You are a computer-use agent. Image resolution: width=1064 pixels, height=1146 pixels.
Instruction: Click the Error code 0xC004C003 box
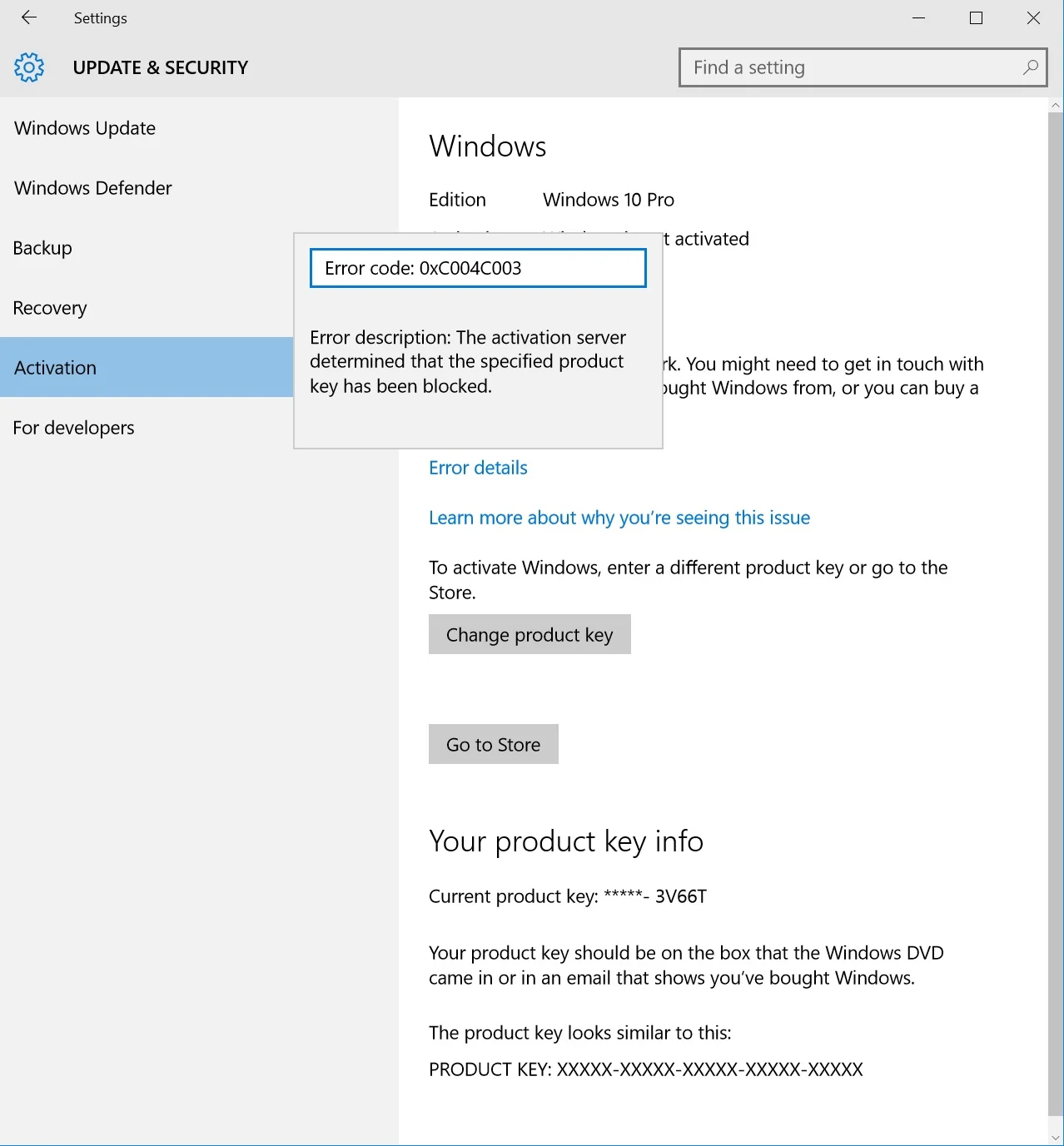click(x=478, y=268)
